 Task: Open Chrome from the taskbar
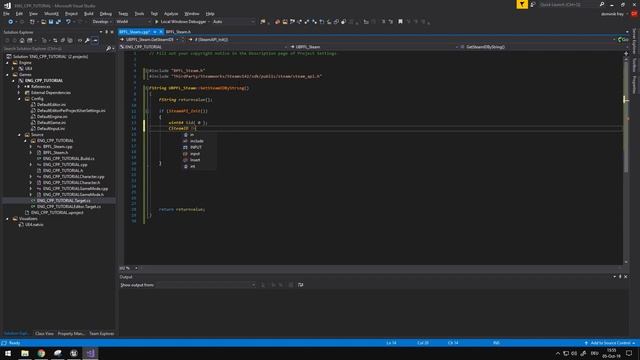[x=41, y=353]
